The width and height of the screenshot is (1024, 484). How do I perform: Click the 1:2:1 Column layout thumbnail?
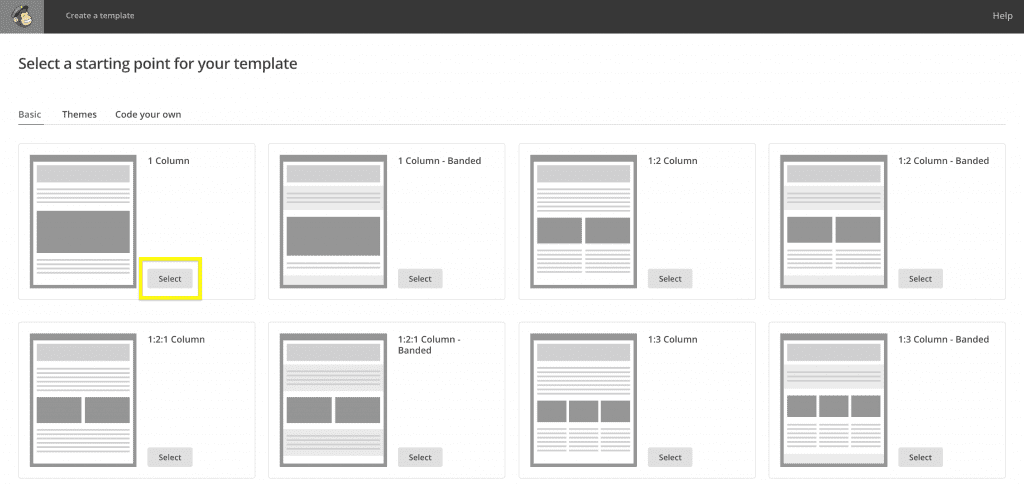83,400
